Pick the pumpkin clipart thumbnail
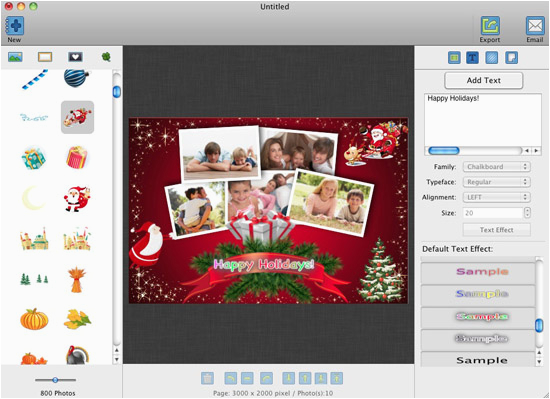 (34, 319)
